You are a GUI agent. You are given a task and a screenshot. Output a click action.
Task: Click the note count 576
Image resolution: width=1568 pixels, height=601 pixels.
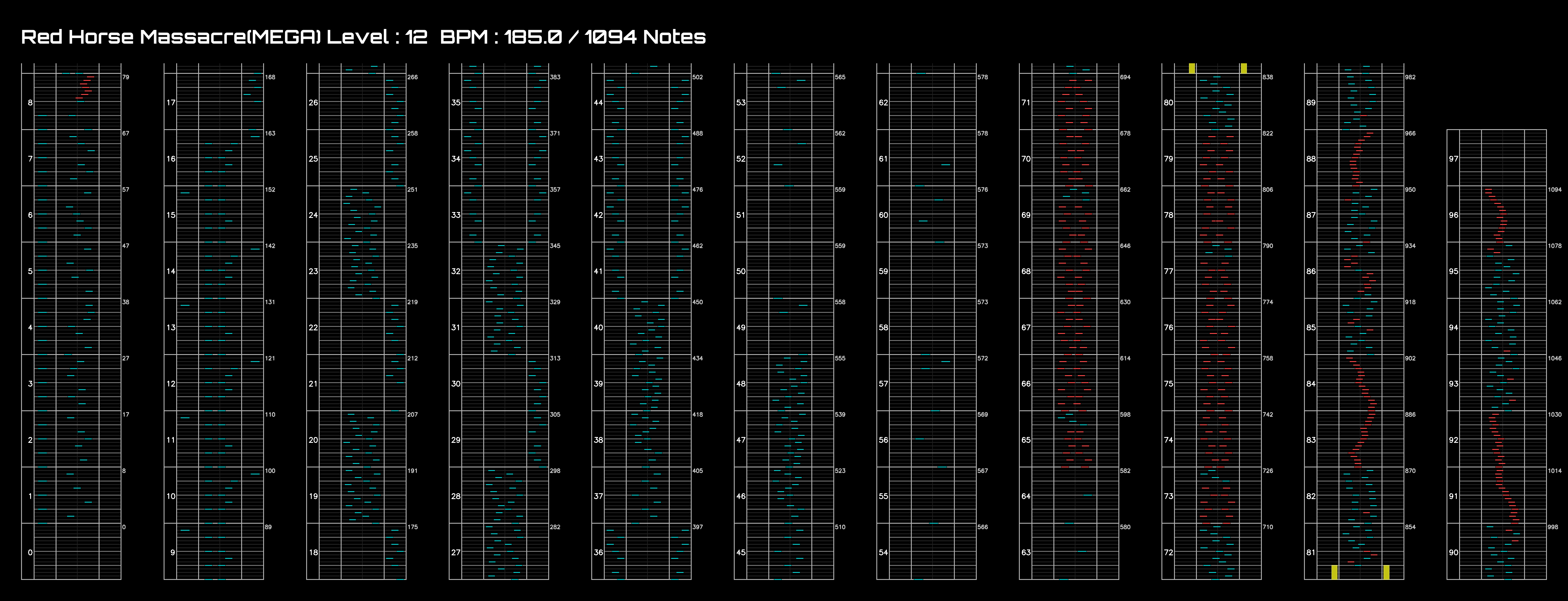tap(982, 189)
